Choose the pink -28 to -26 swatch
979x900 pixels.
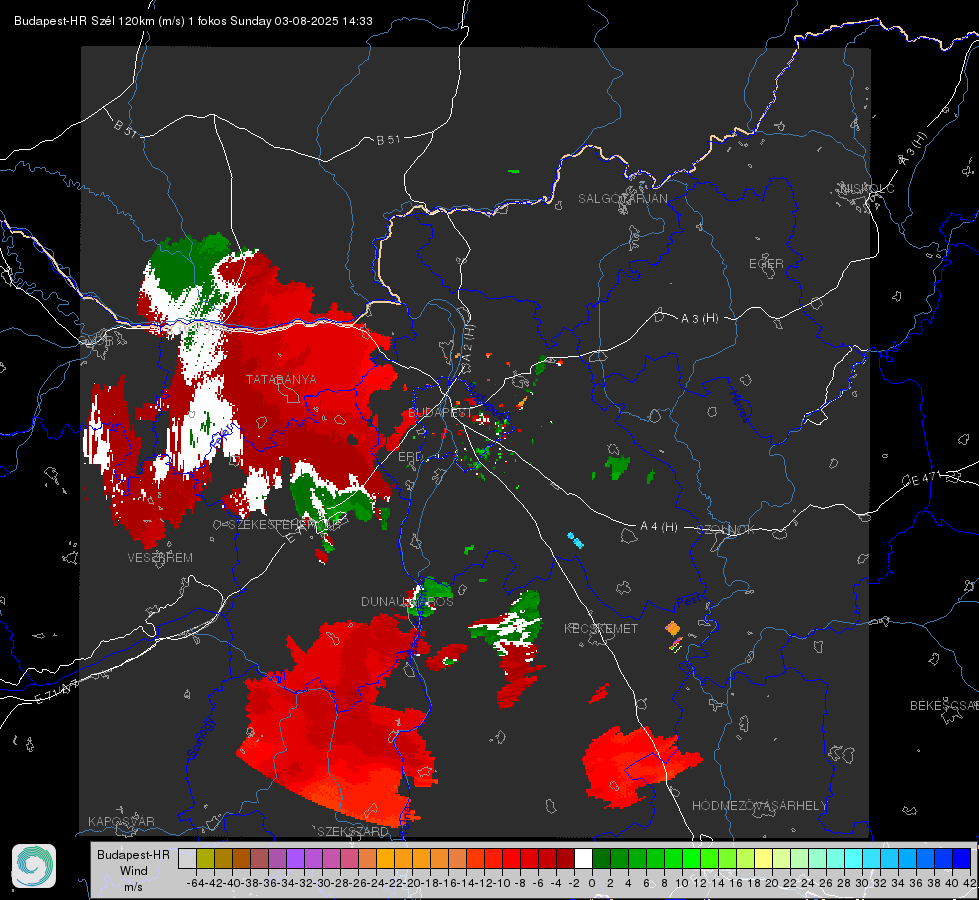coord(349,858)
